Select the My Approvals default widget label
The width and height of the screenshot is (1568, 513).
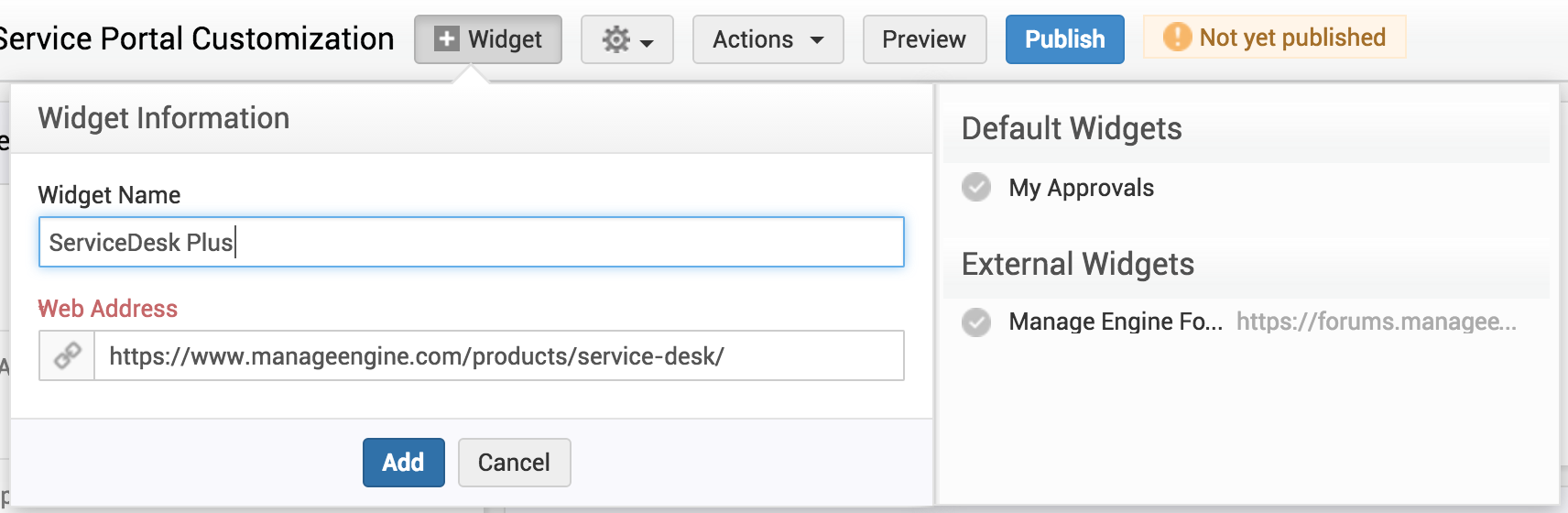1081,188
